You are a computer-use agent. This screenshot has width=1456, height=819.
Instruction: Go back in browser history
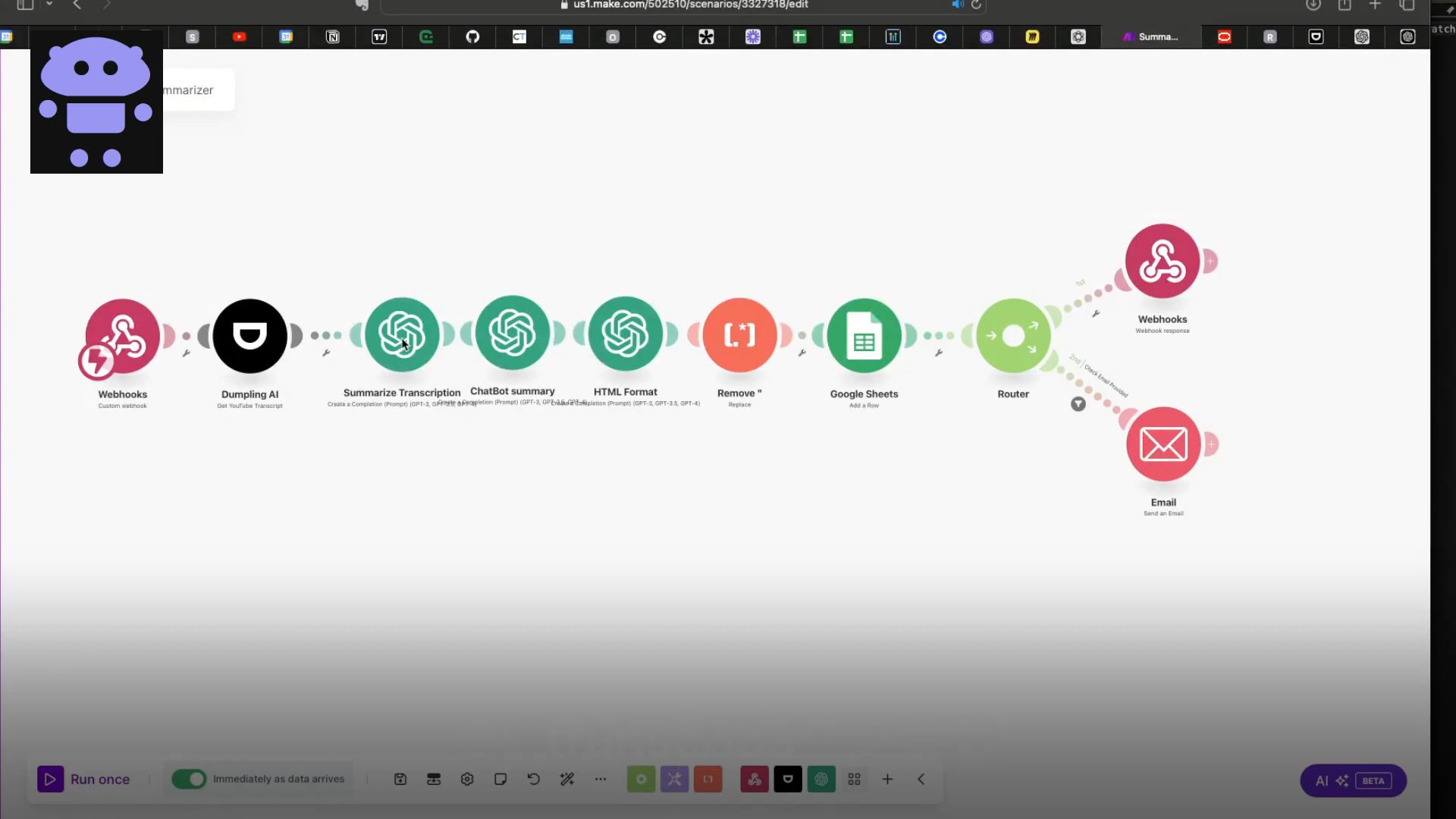pyautogui.click(x=77, y=5)
